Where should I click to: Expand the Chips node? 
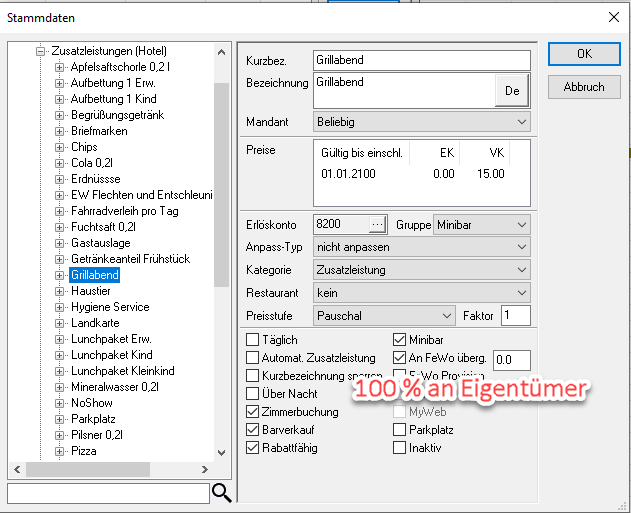click(59, 147)
